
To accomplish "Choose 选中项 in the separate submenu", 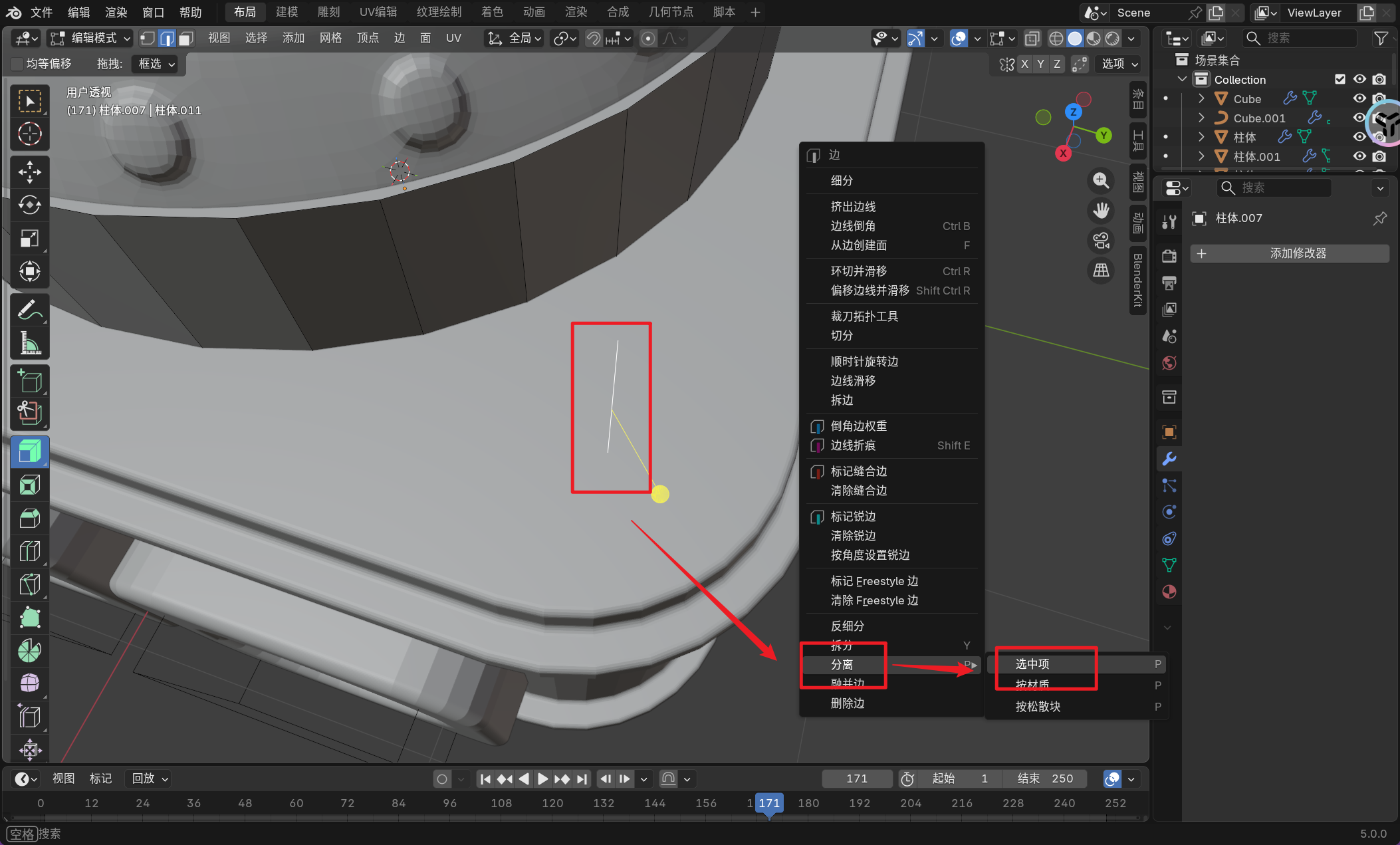I will 1032,664.
